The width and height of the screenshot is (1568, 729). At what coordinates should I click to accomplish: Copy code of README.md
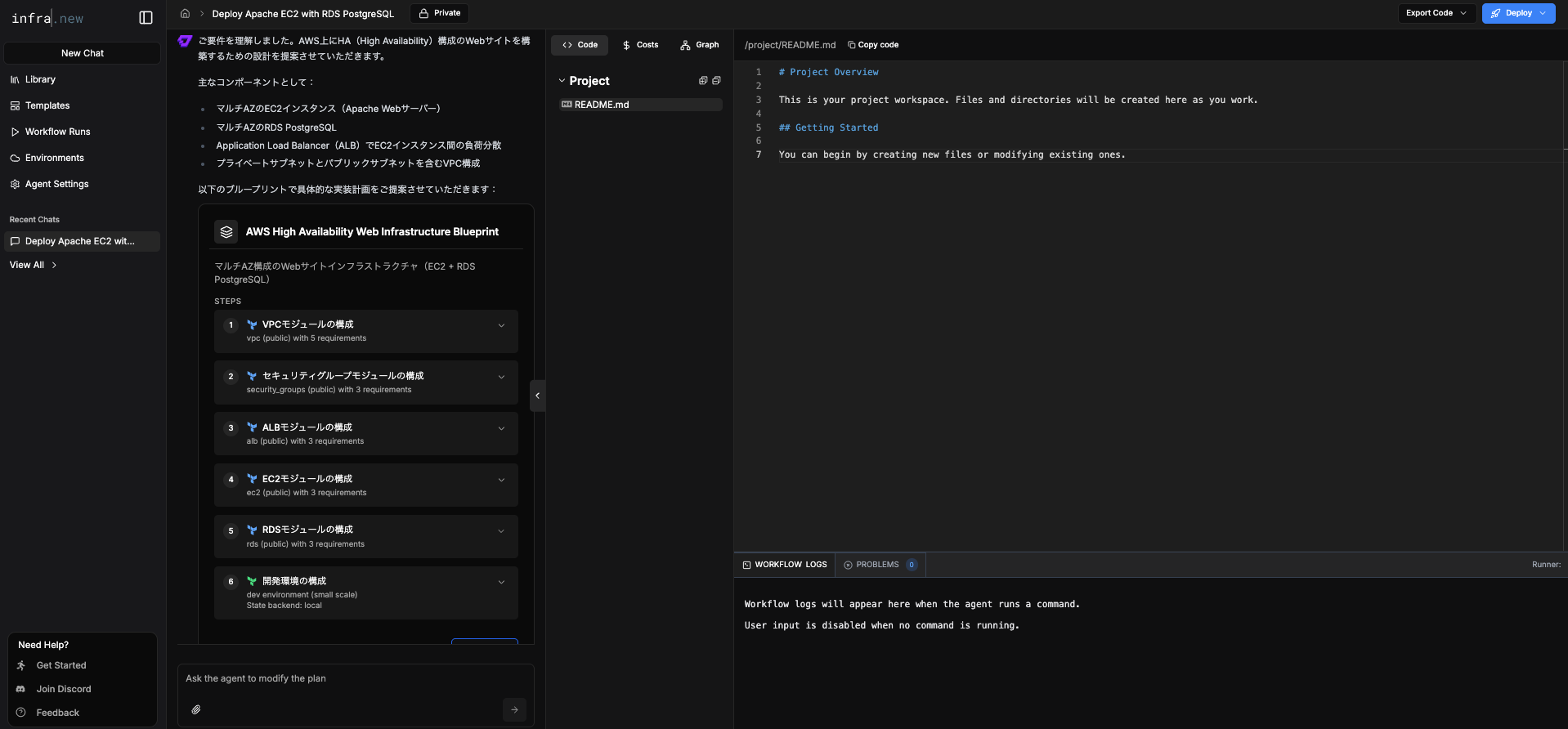(873, 45)
